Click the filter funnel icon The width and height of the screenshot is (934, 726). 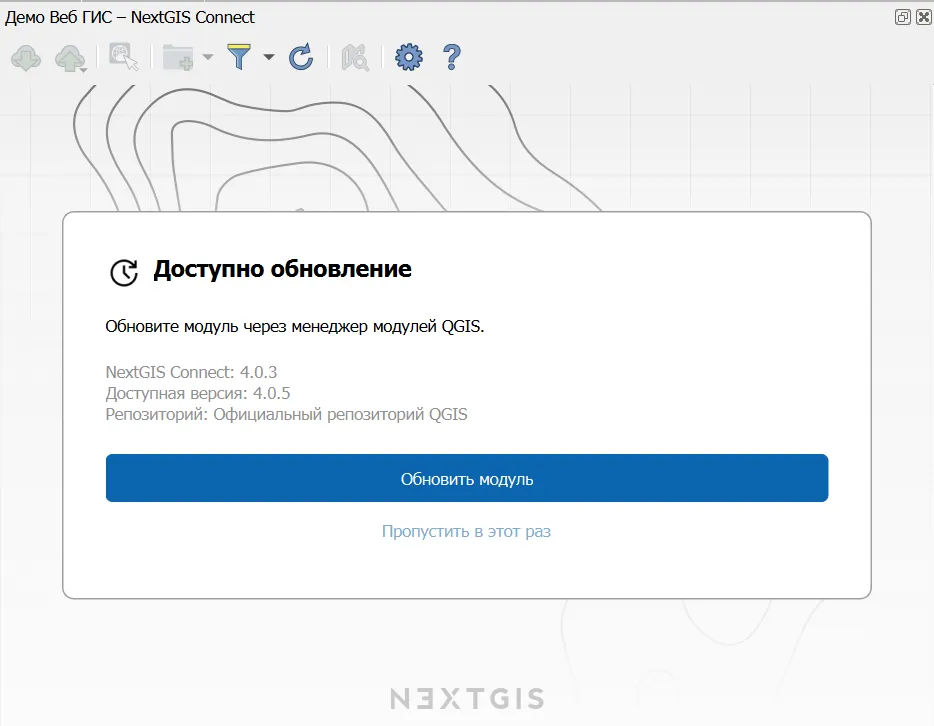point(239,57)
